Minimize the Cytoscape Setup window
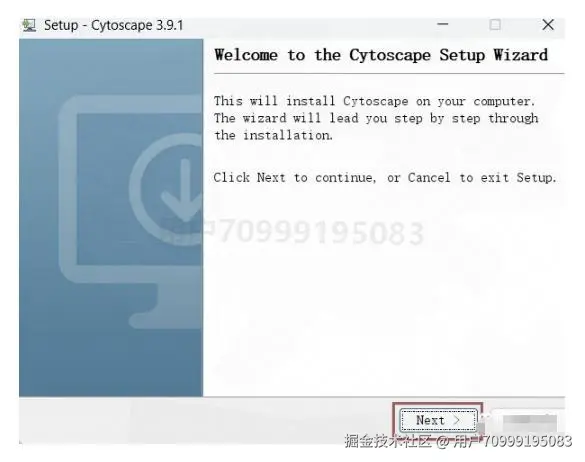This screenshot has width=585, height=462. coord(443,25)
